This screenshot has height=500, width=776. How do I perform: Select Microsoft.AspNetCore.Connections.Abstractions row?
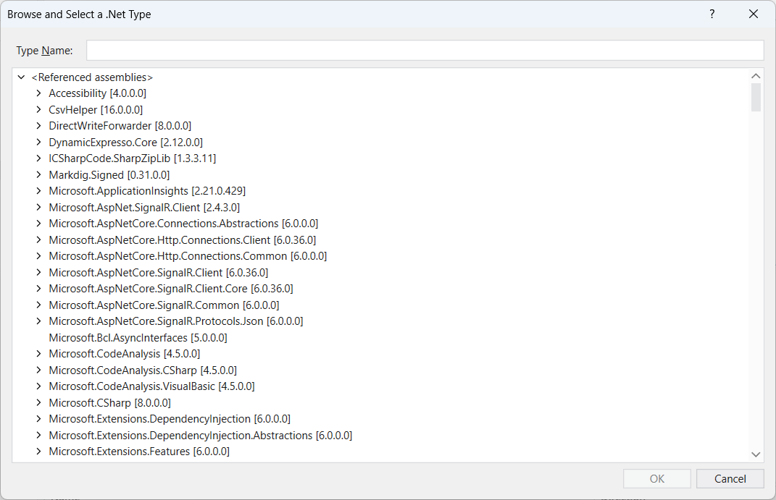[183, 223]
